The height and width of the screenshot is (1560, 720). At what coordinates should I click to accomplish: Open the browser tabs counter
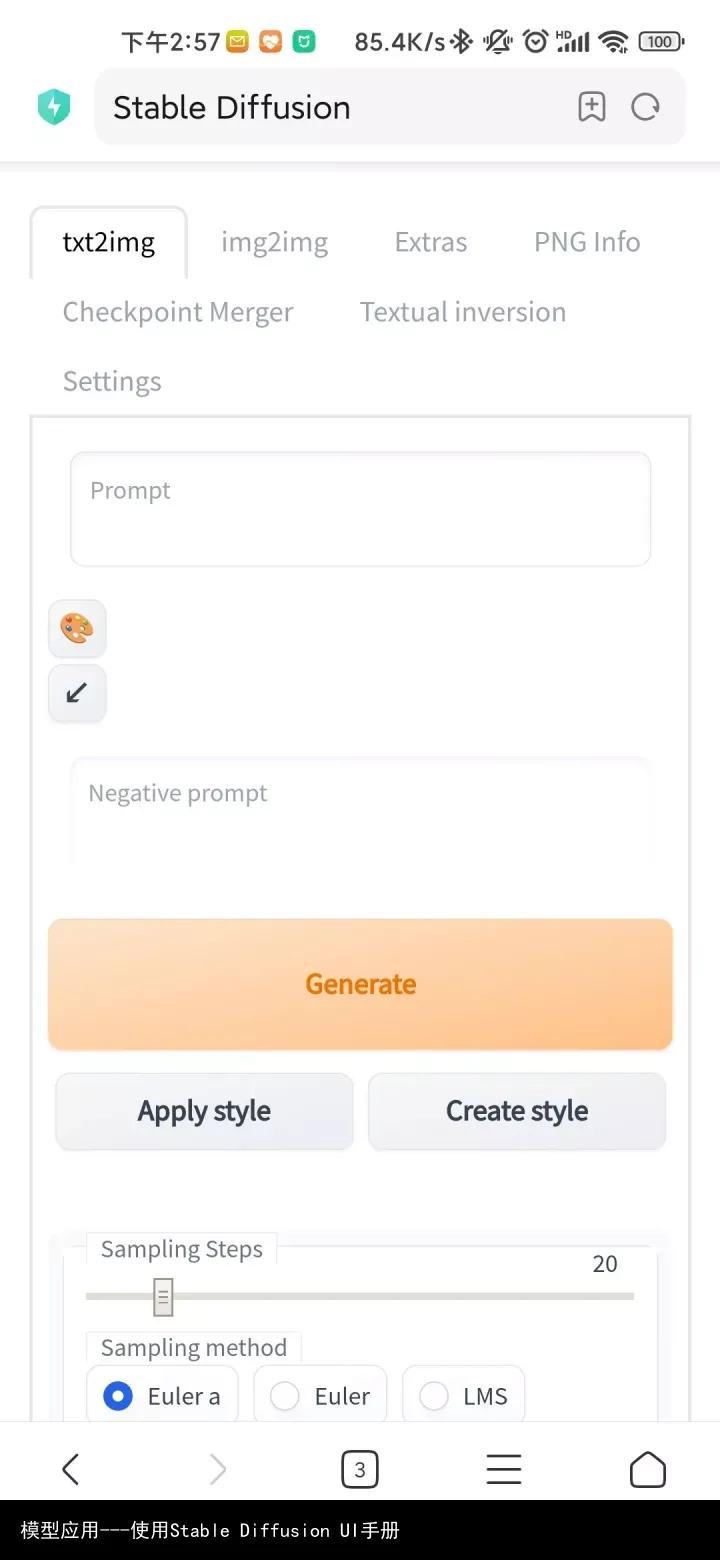tap(360, 1470)
